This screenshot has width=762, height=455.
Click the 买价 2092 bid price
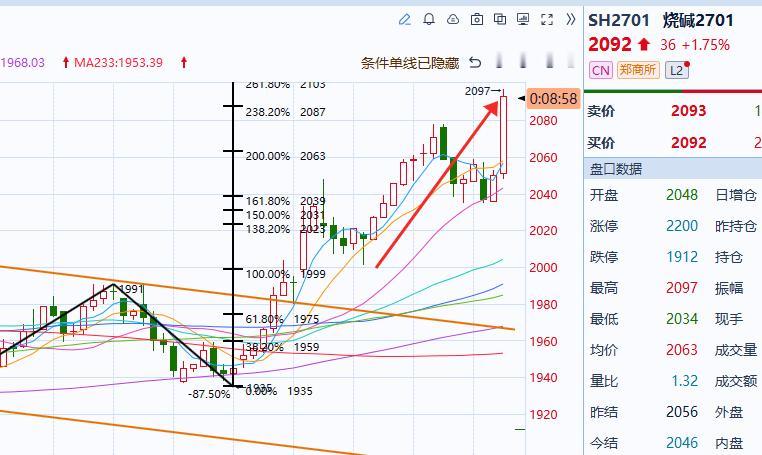point(688,143)
